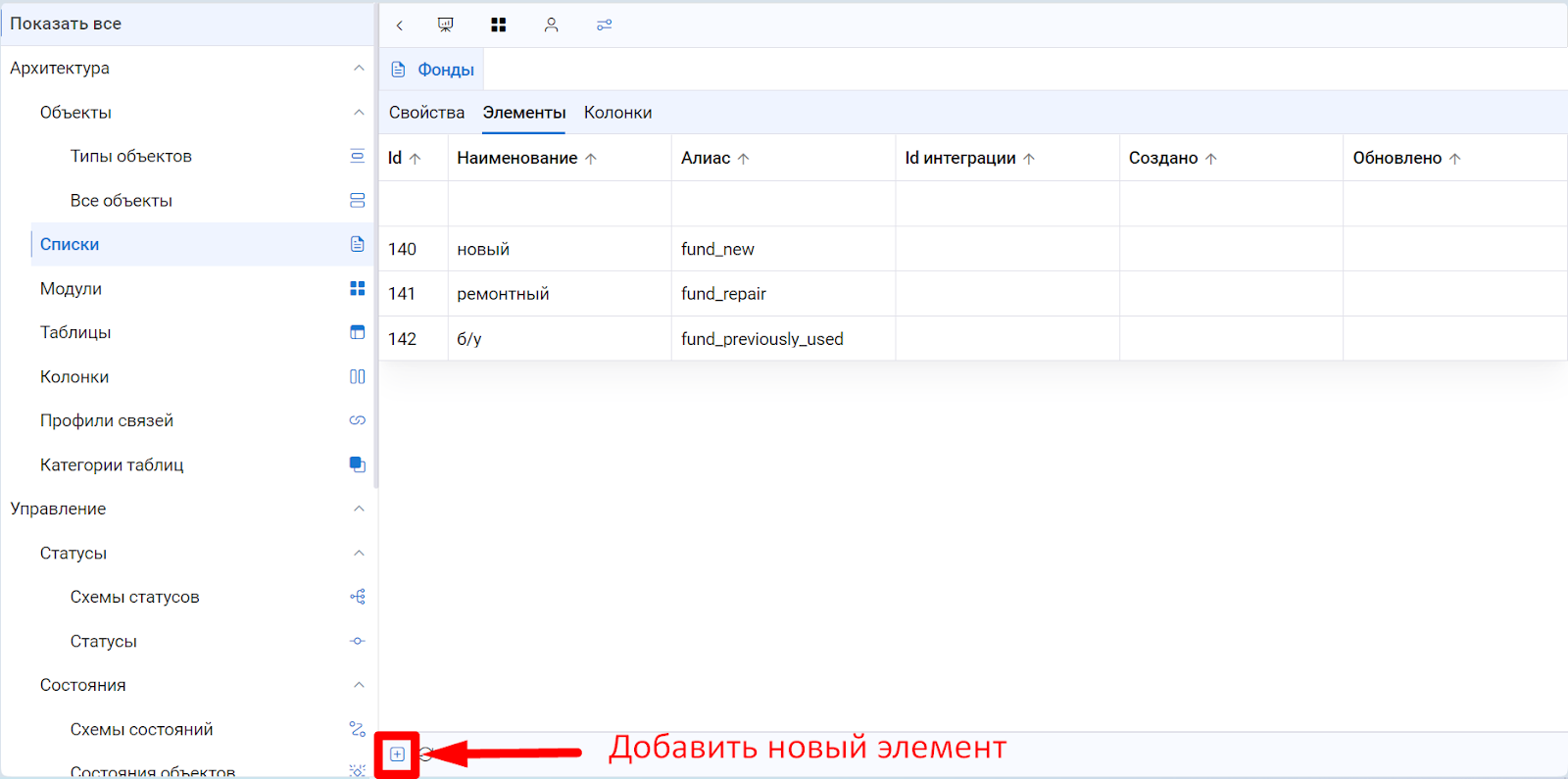Screen dimensions: 1568x779
Task: Click the cell with Id 141
Action: [414, 293]
